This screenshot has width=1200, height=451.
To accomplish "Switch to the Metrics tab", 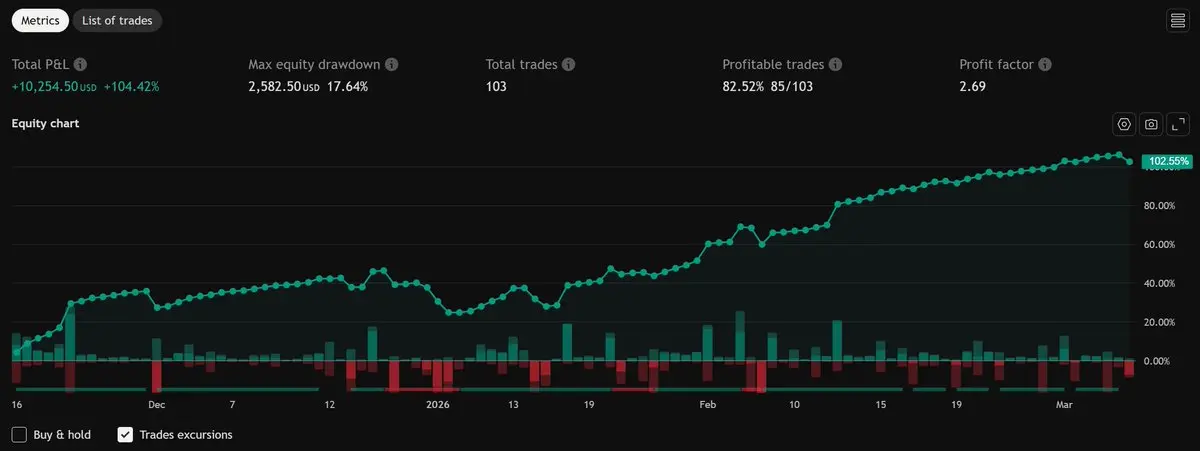I will [40, 20].
